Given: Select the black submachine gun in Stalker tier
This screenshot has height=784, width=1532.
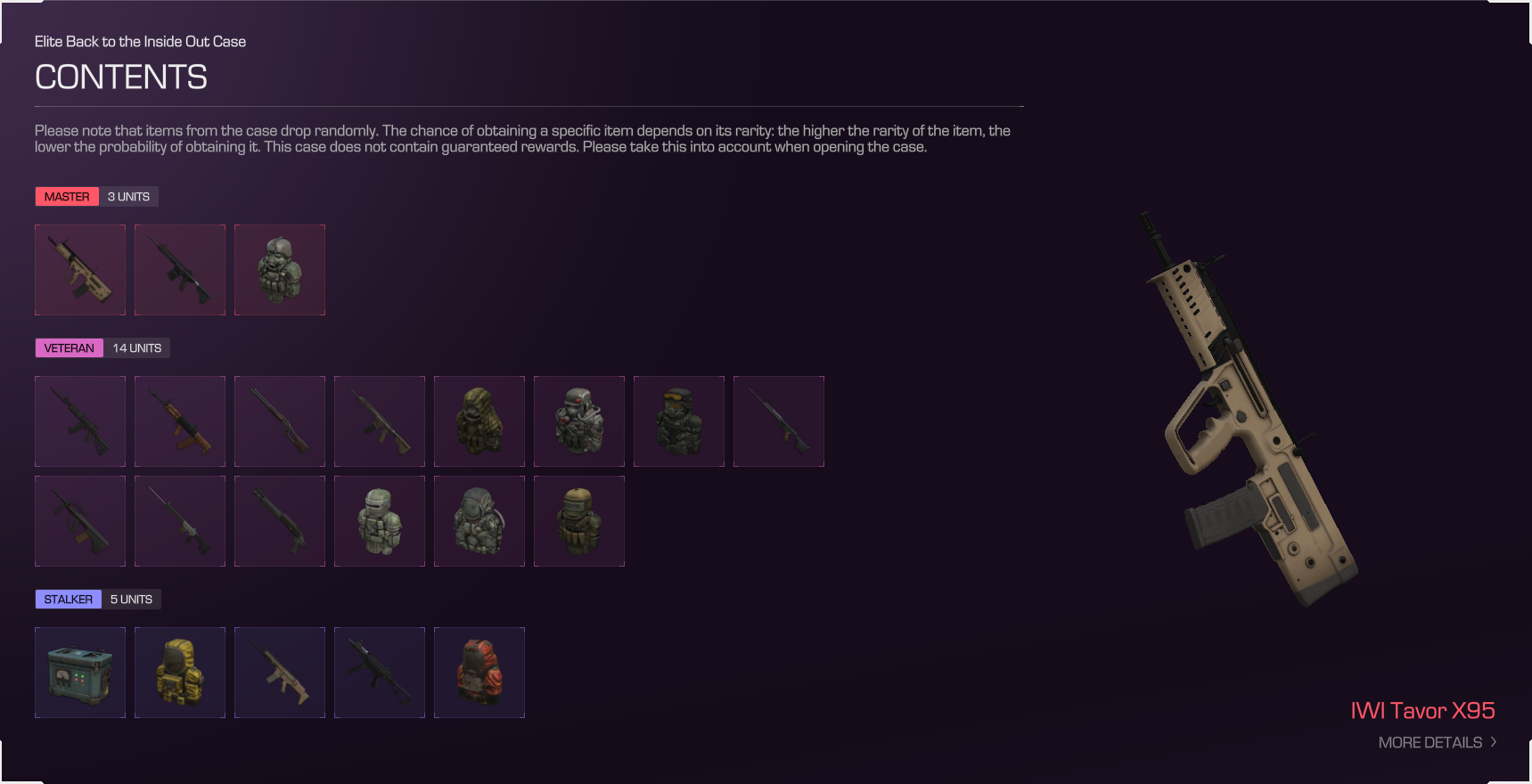Looking at the screenshot, I should pos(380,673).
